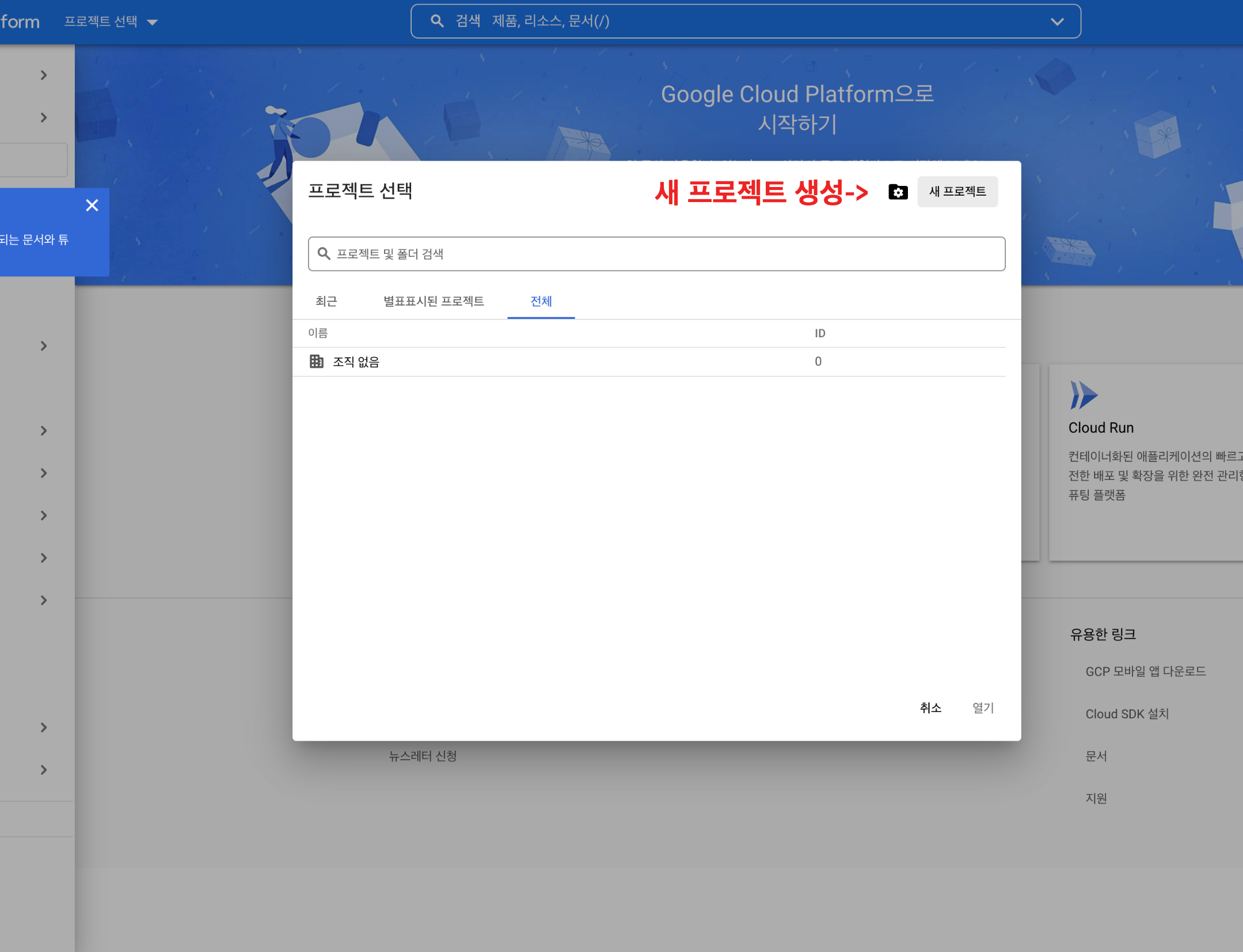Image resolution: width=1243 pixels, height=952 pixels.
Task: Click the magnifier icon in the top search bar
Action: click(x=437, y=21)
